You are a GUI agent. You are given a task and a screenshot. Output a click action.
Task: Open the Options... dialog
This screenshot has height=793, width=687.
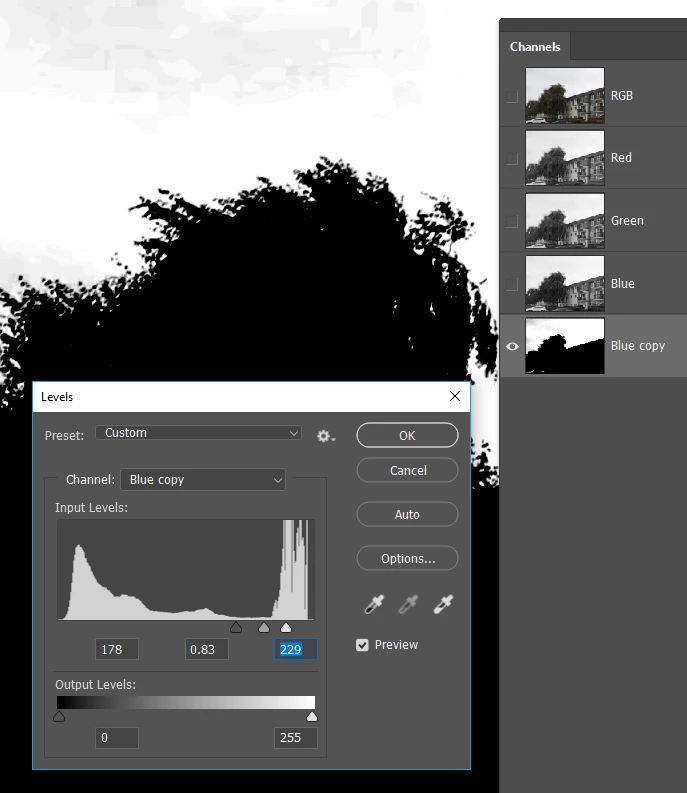(407, 558)
